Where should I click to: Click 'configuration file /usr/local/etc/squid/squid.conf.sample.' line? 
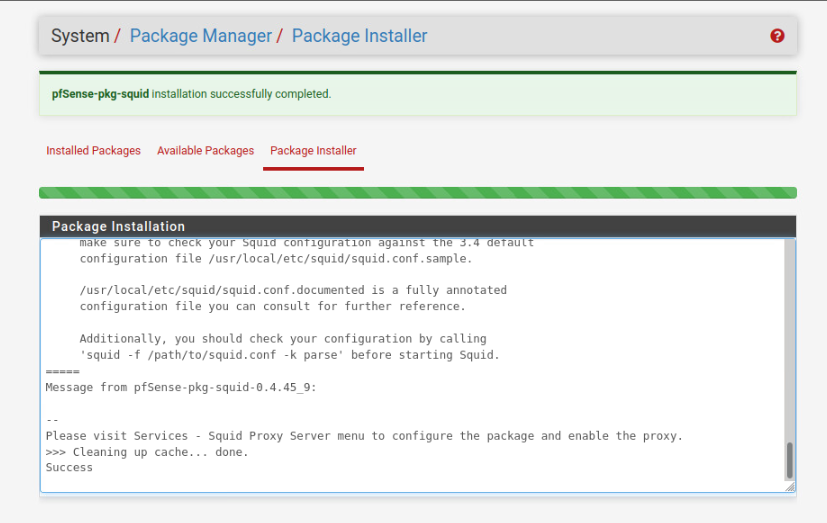(x=276, y=258)
